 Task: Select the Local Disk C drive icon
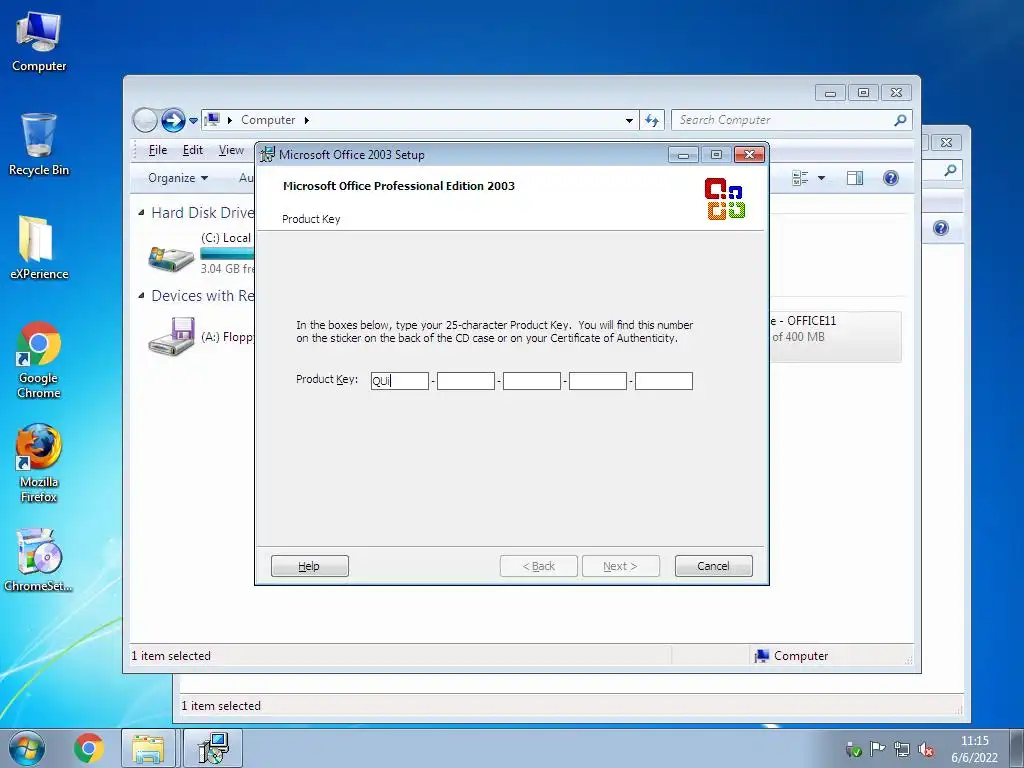[171, 257]
